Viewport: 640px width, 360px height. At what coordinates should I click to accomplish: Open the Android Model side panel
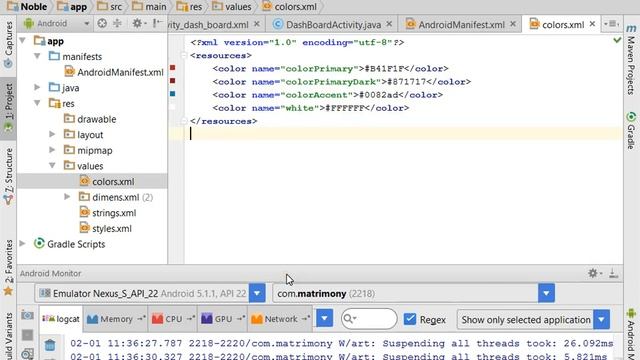pos(631,334)
